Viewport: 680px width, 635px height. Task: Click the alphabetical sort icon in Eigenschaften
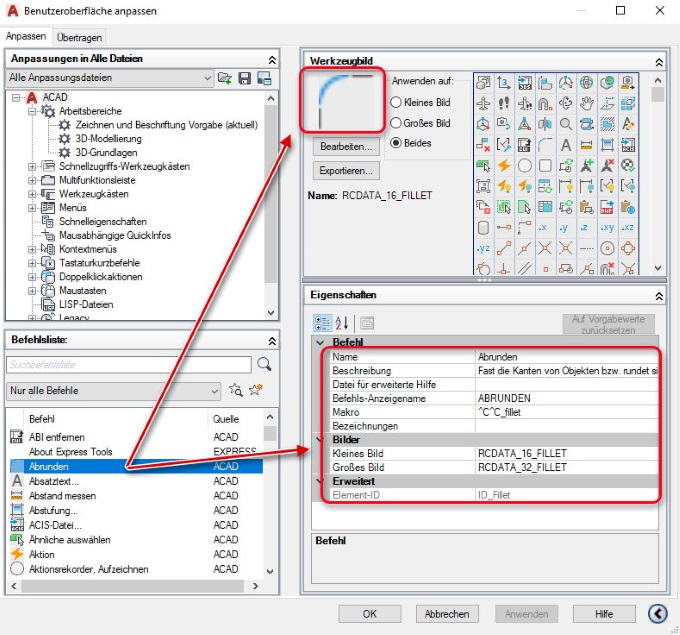pyautogui.click(x=342, y=322)
